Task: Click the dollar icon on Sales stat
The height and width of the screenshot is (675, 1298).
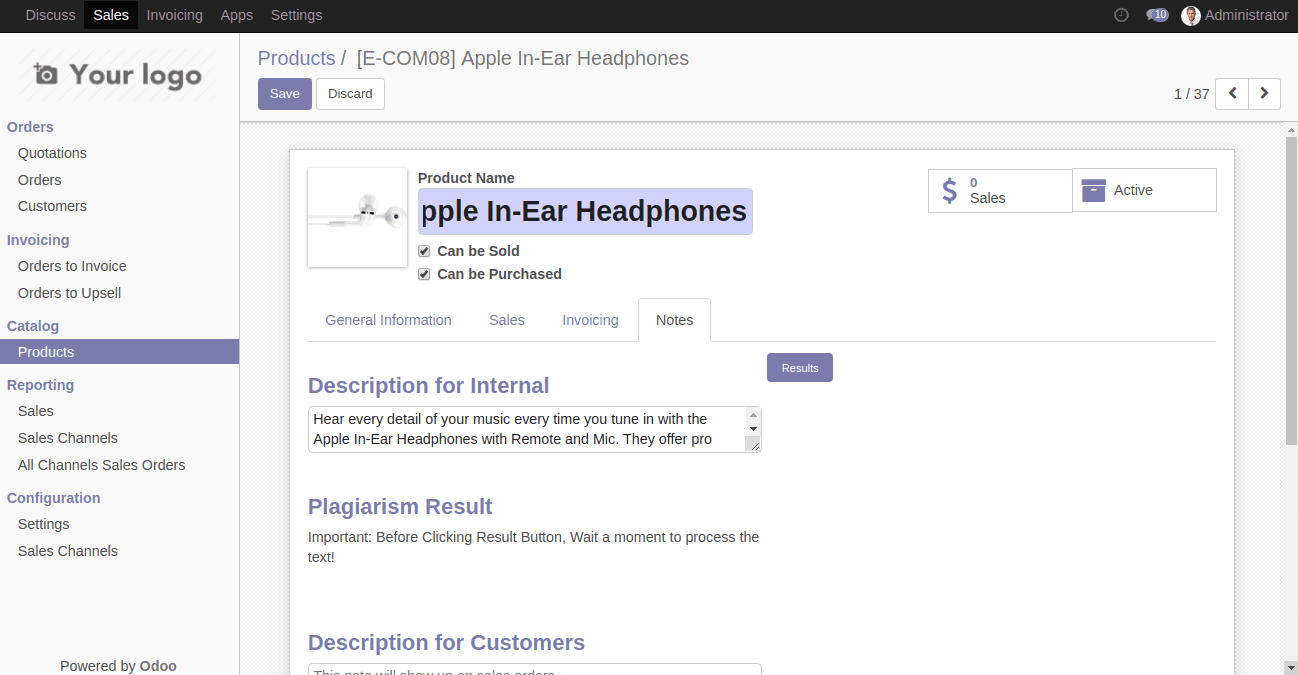Action: (950, 190)
